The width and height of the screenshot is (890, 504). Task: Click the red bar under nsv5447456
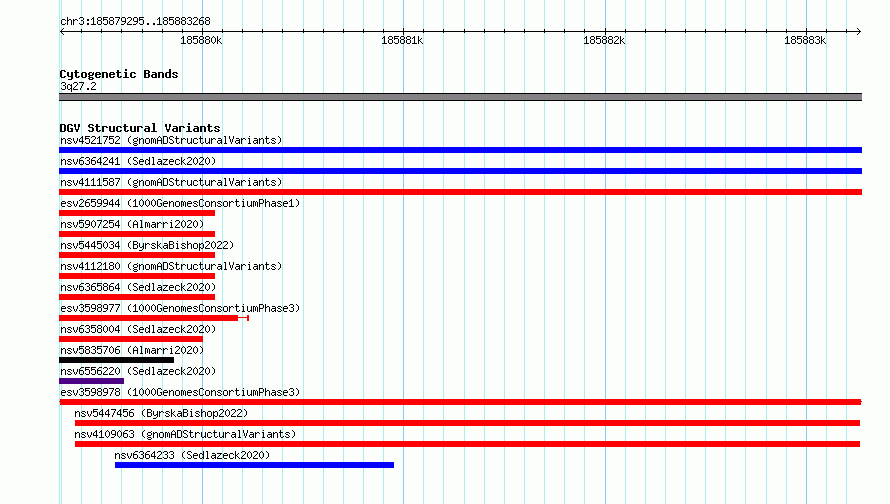(x=467, y=423)
